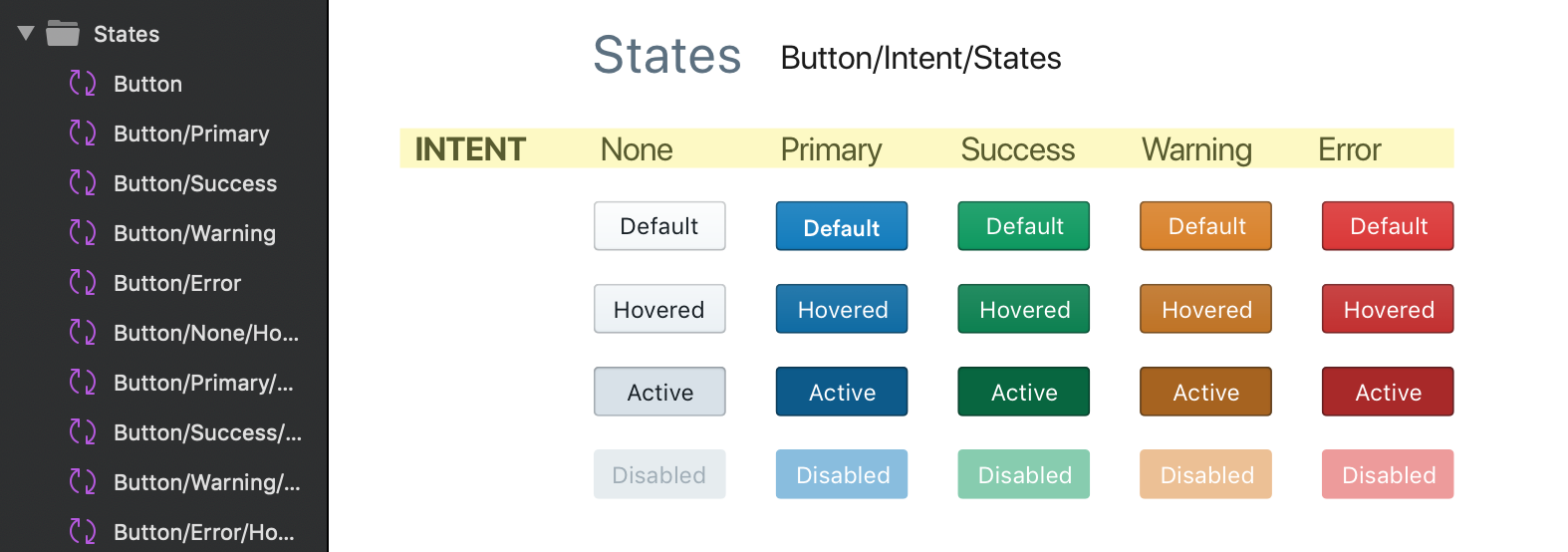This screenshot has width=1568, height=552.
Task: Click the red Error Disabled button
Action: coord(1388,474)
